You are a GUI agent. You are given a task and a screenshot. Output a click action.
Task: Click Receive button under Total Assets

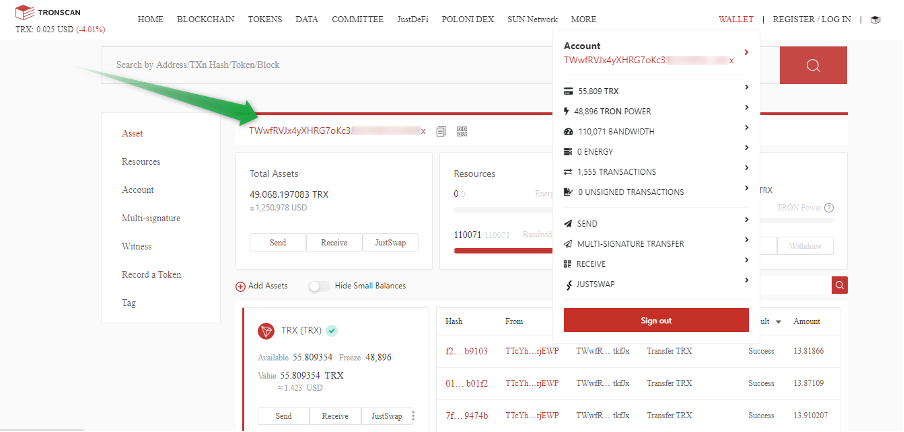tap(334, 243)
